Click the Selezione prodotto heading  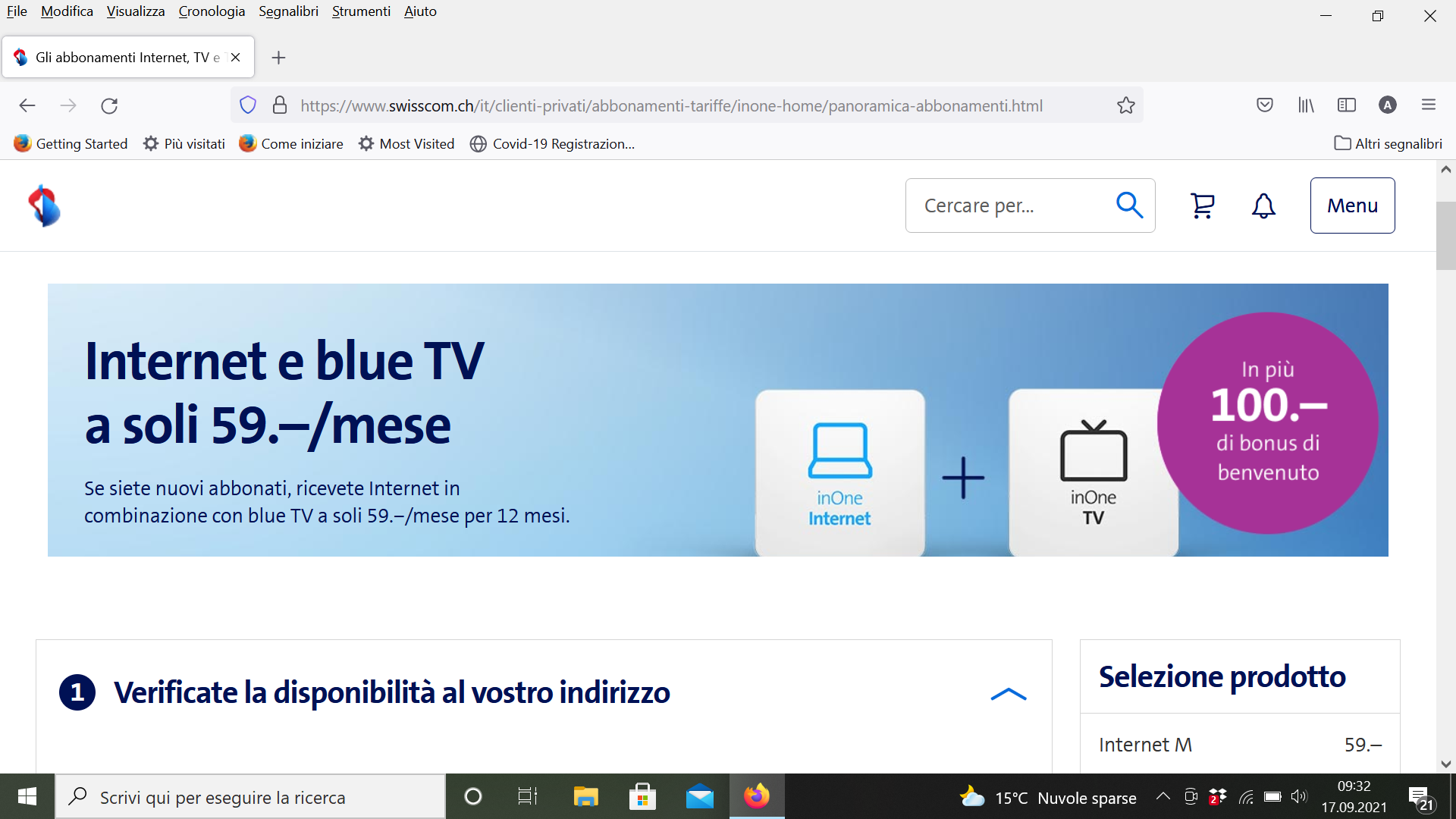pyautogui.click(x=1222, y=676)
